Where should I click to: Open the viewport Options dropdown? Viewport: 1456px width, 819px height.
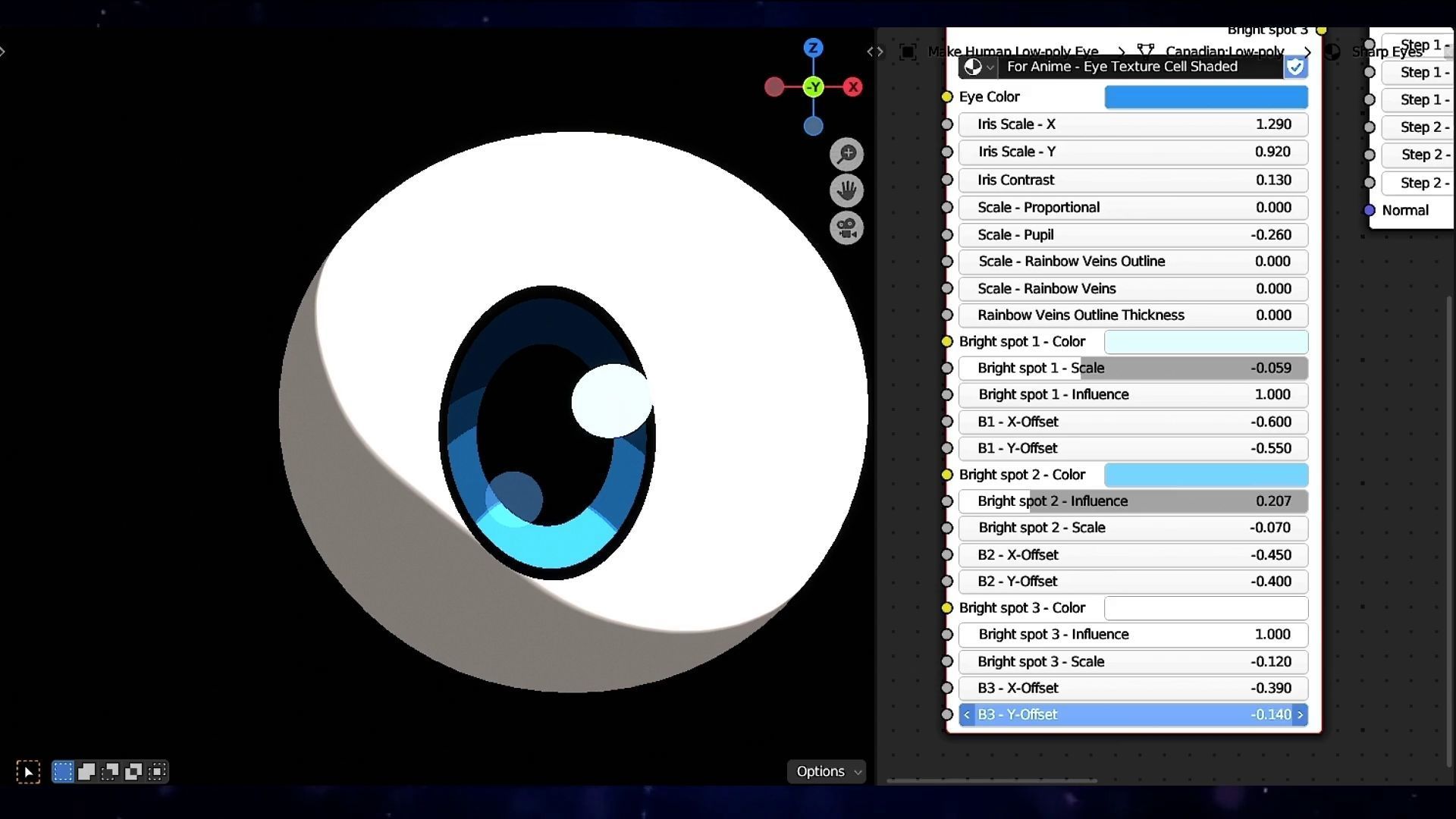(827, 771)
